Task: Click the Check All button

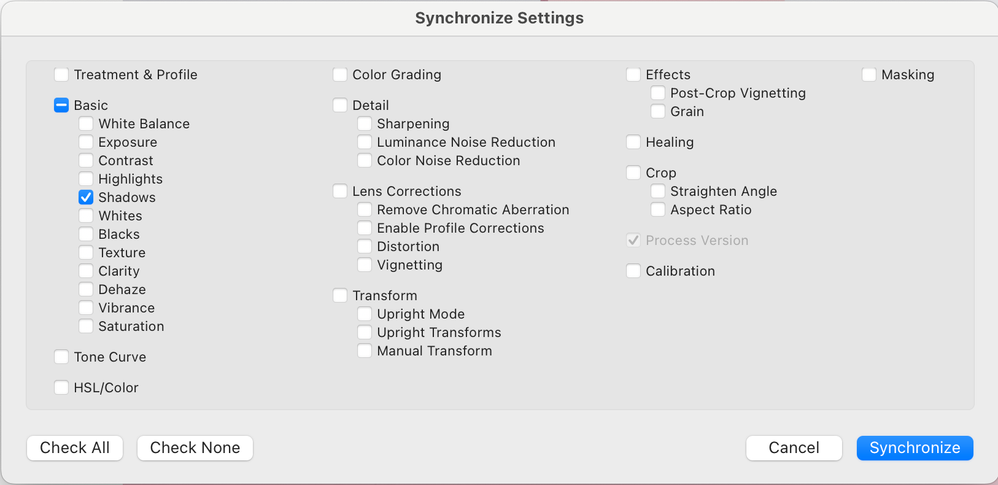Action: [x=75, y=448]
